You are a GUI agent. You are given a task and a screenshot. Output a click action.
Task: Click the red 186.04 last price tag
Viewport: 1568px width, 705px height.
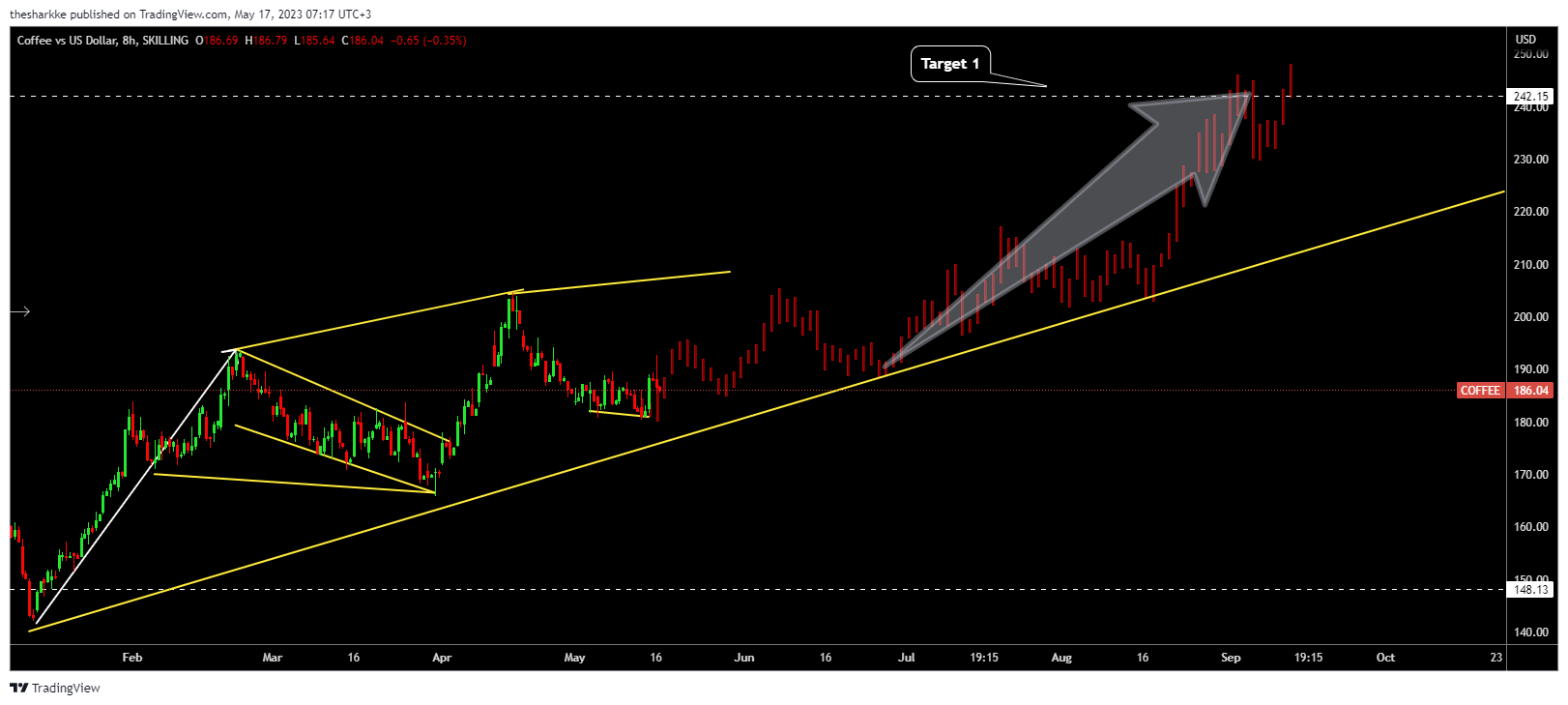pyautogui.click(x=1530, y=391)
